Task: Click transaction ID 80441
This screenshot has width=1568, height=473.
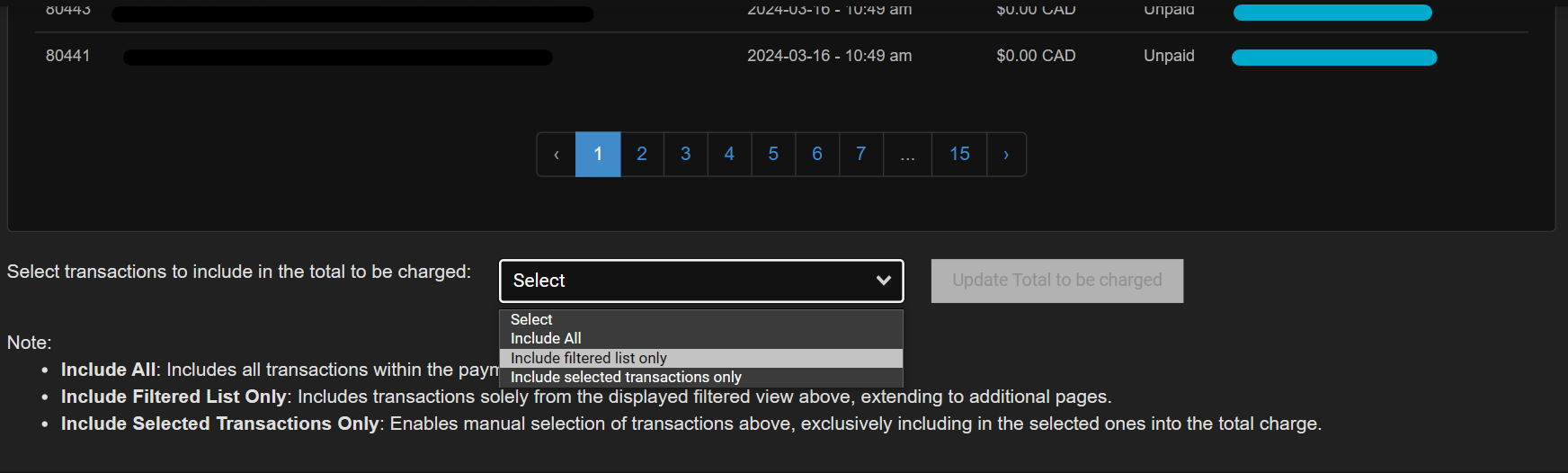Action: point(68,56)
